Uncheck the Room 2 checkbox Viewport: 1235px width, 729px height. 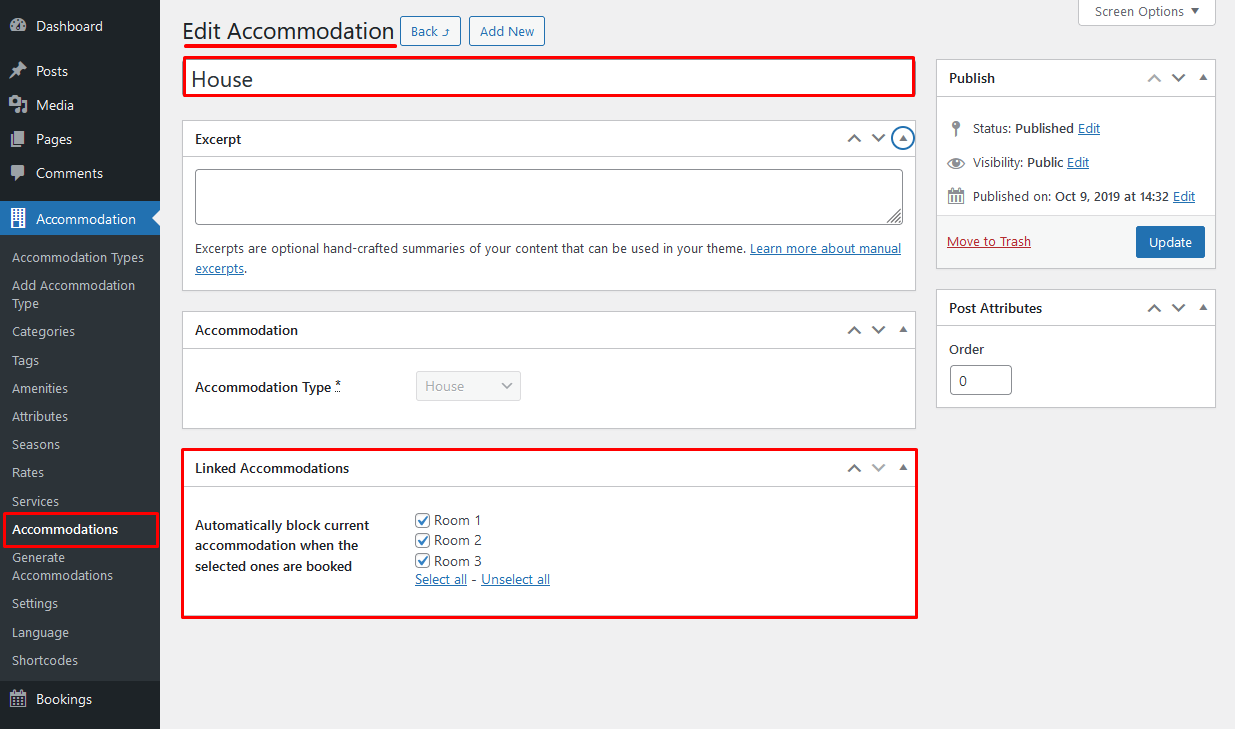point(422,540)
